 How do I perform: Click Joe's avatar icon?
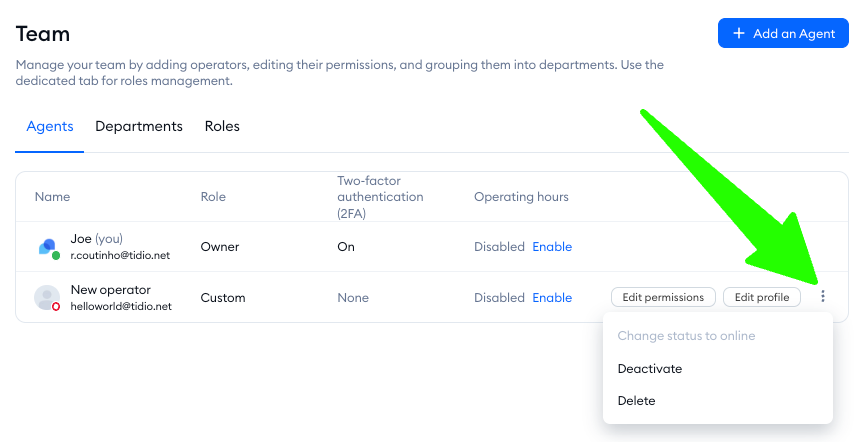pyautogui.click(x=47, y=247)
